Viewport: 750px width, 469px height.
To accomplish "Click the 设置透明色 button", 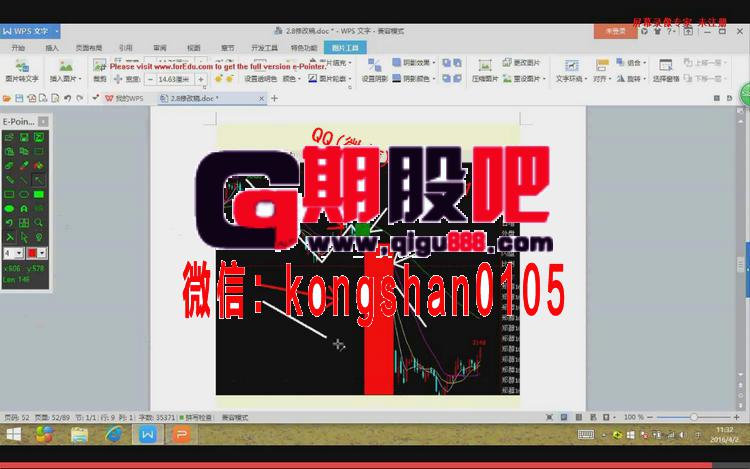I will click(x=260, y=79).
